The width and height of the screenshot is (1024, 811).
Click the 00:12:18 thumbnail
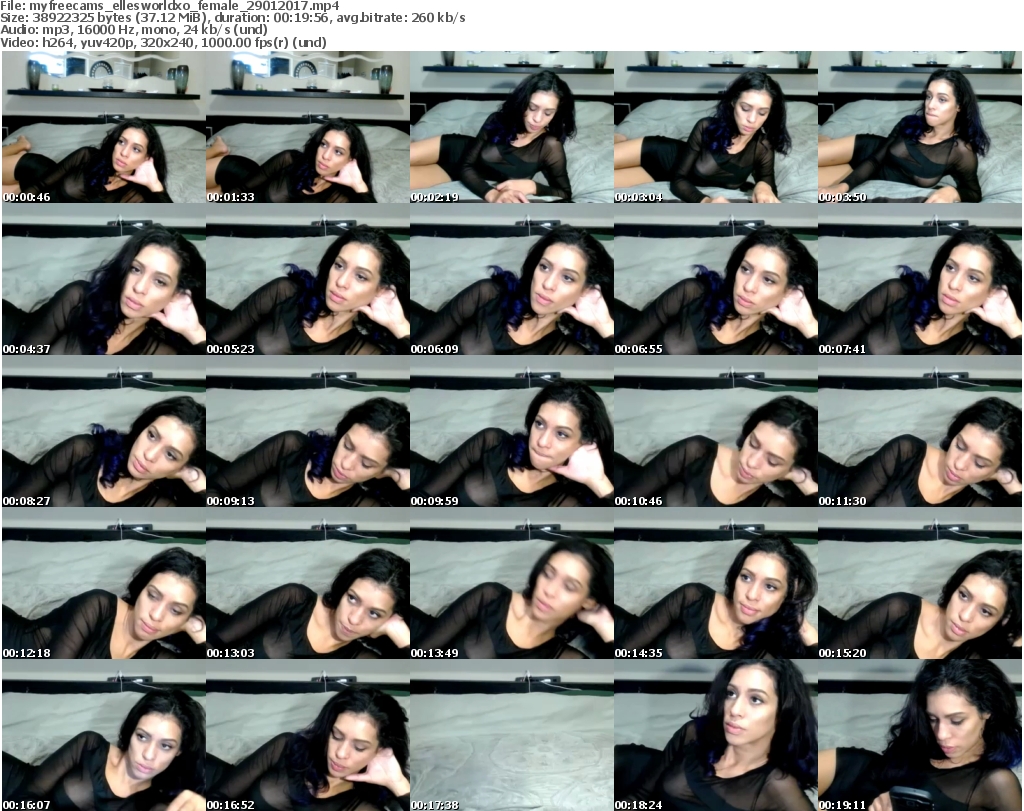coord(103,583)
